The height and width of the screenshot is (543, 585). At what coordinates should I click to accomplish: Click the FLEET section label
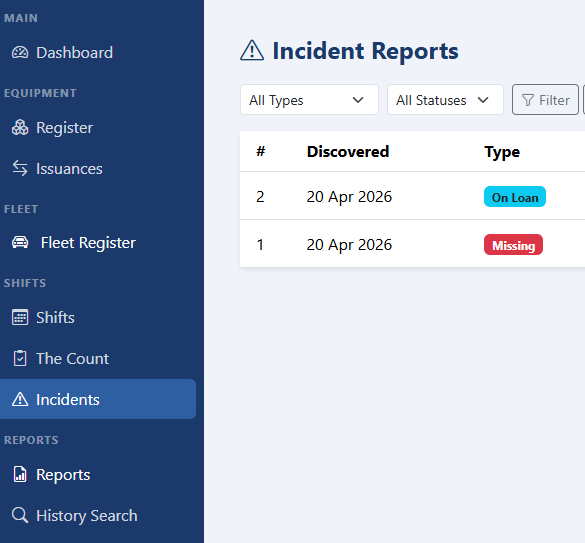pyautogui.click(x=21, y=209)
